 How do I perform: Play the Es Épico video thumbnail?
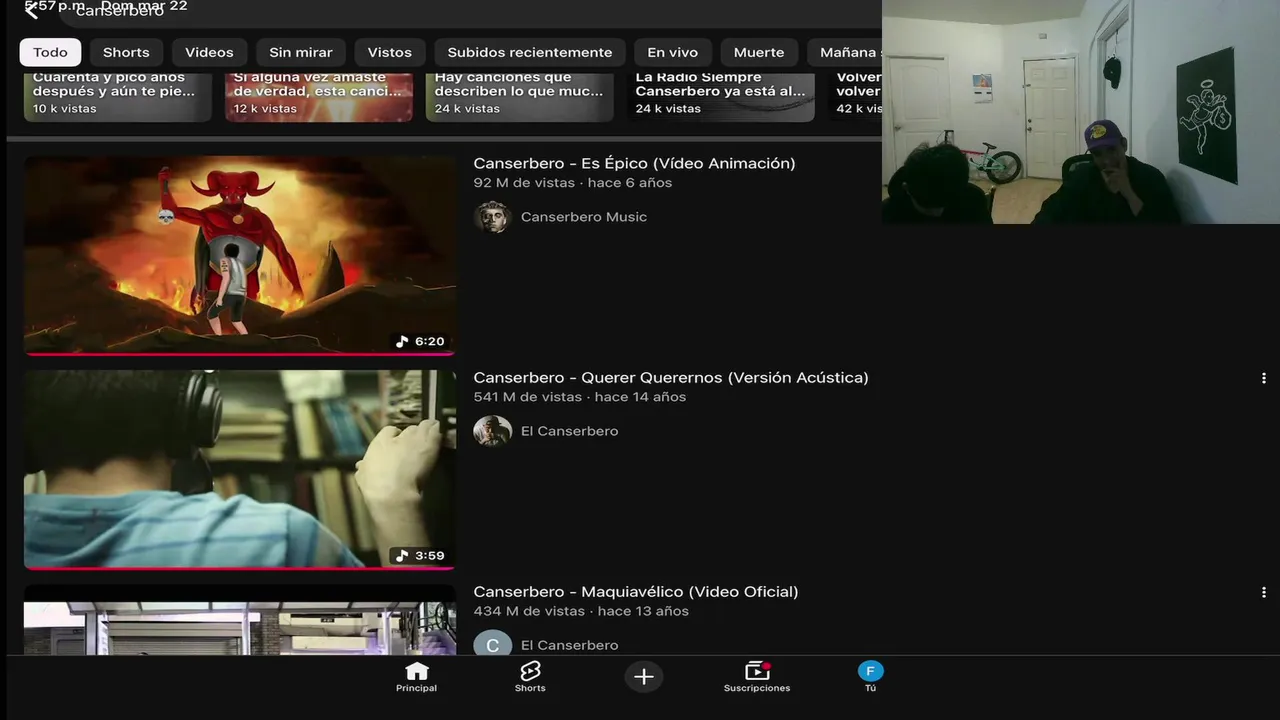240,255
